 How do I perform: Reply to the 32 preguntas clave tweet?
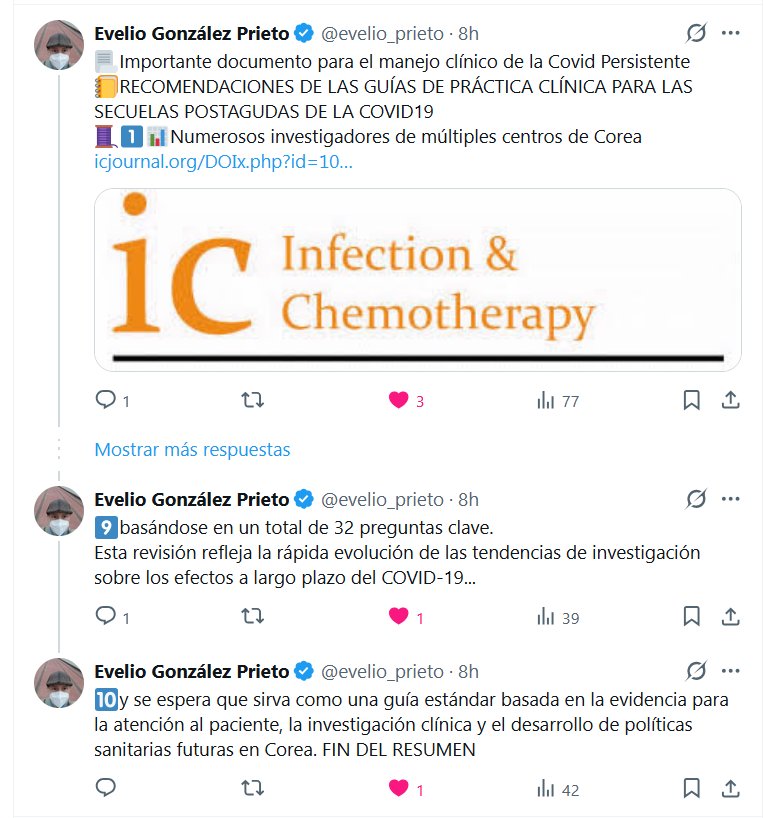coord(106,617)
